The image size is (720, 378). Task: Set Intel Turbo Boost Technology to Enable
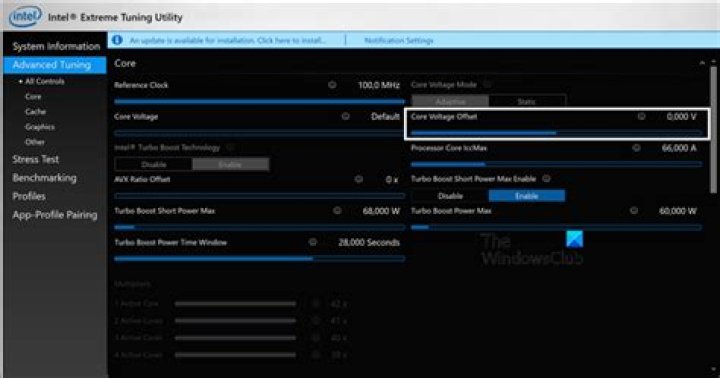pyautogui.click(x=231, y=164)
